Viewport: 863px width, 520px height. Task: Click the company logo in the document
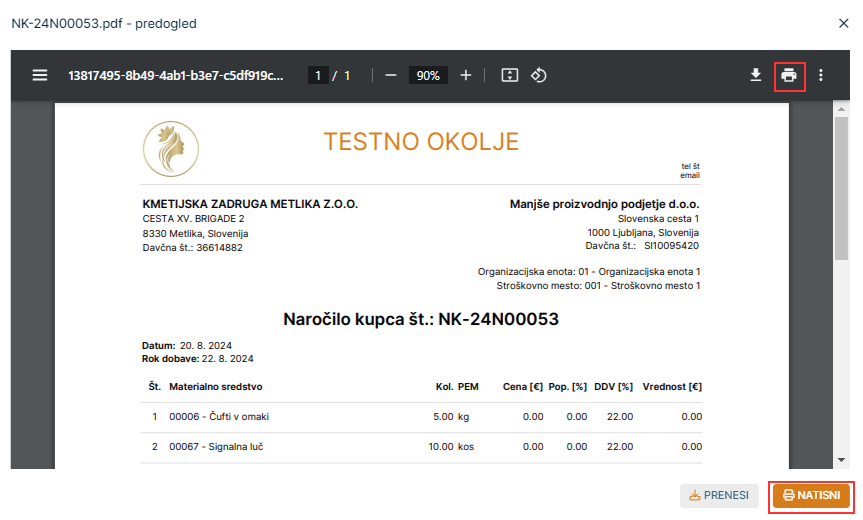click(x=171, y=146)
